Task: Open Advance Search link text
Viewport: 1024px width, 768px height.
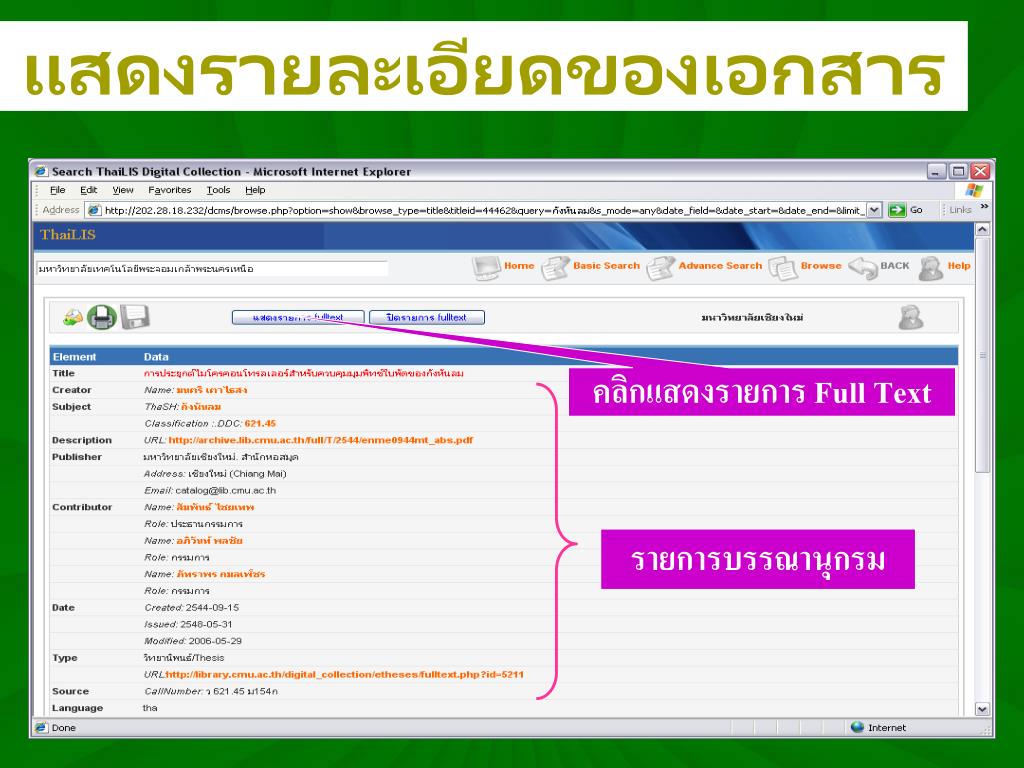Action: (720, 266)
